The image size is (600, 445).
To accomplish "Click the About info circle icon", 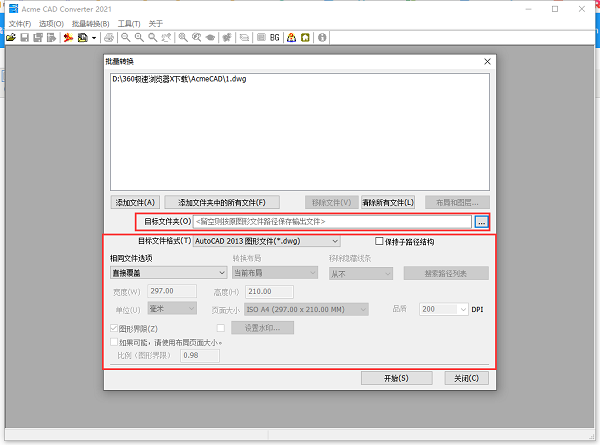I will coord(322,37).
